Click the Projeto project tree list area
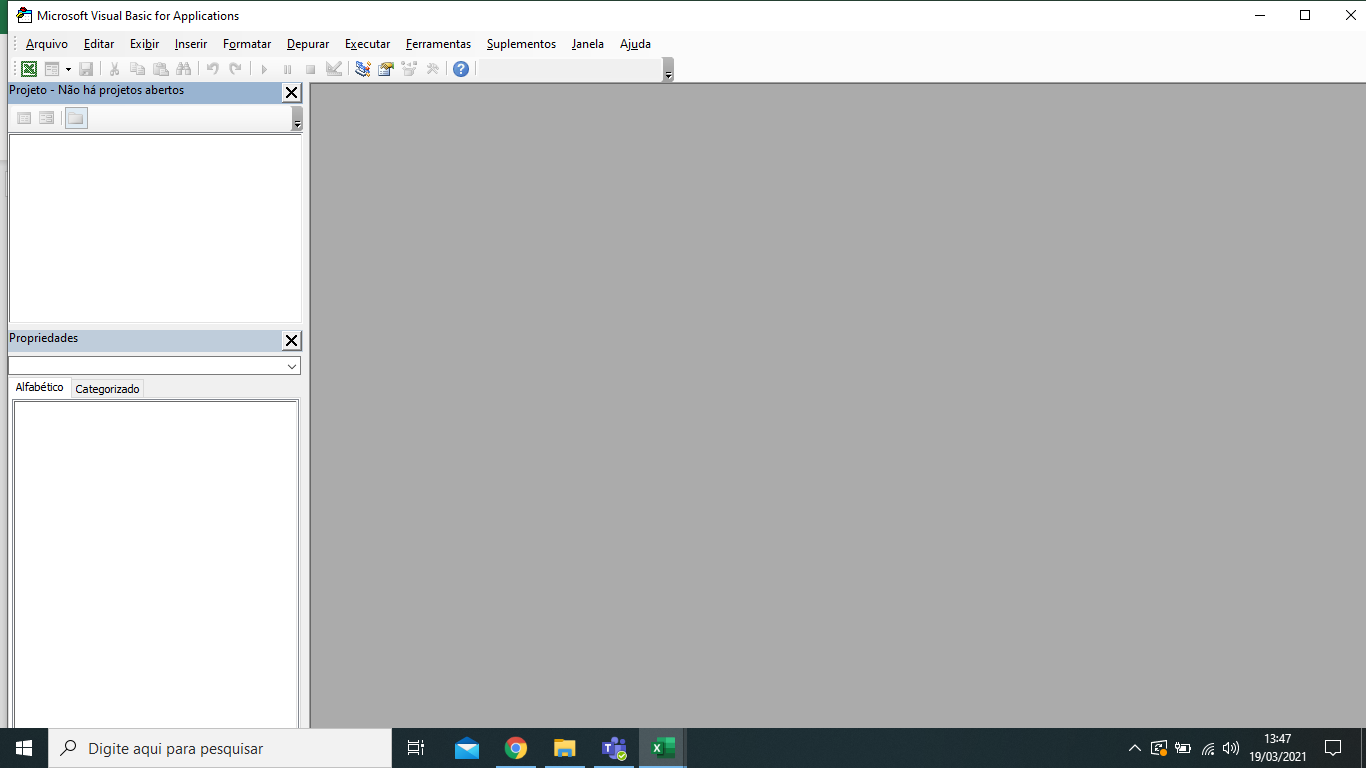This screenshot has height=768, width=1366. 155,228
